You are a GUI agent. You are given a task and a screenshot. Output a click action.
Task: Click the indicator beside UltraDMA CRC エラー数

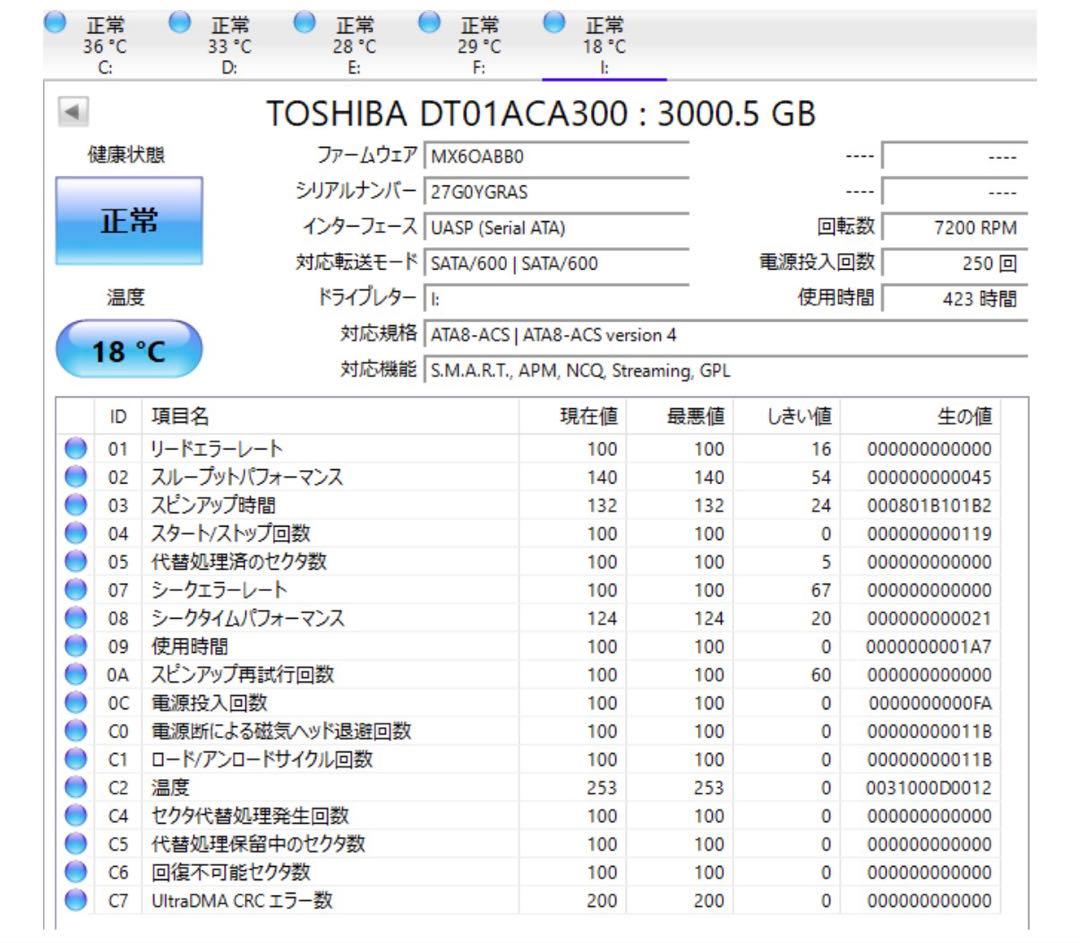click(x=73, y=900)
